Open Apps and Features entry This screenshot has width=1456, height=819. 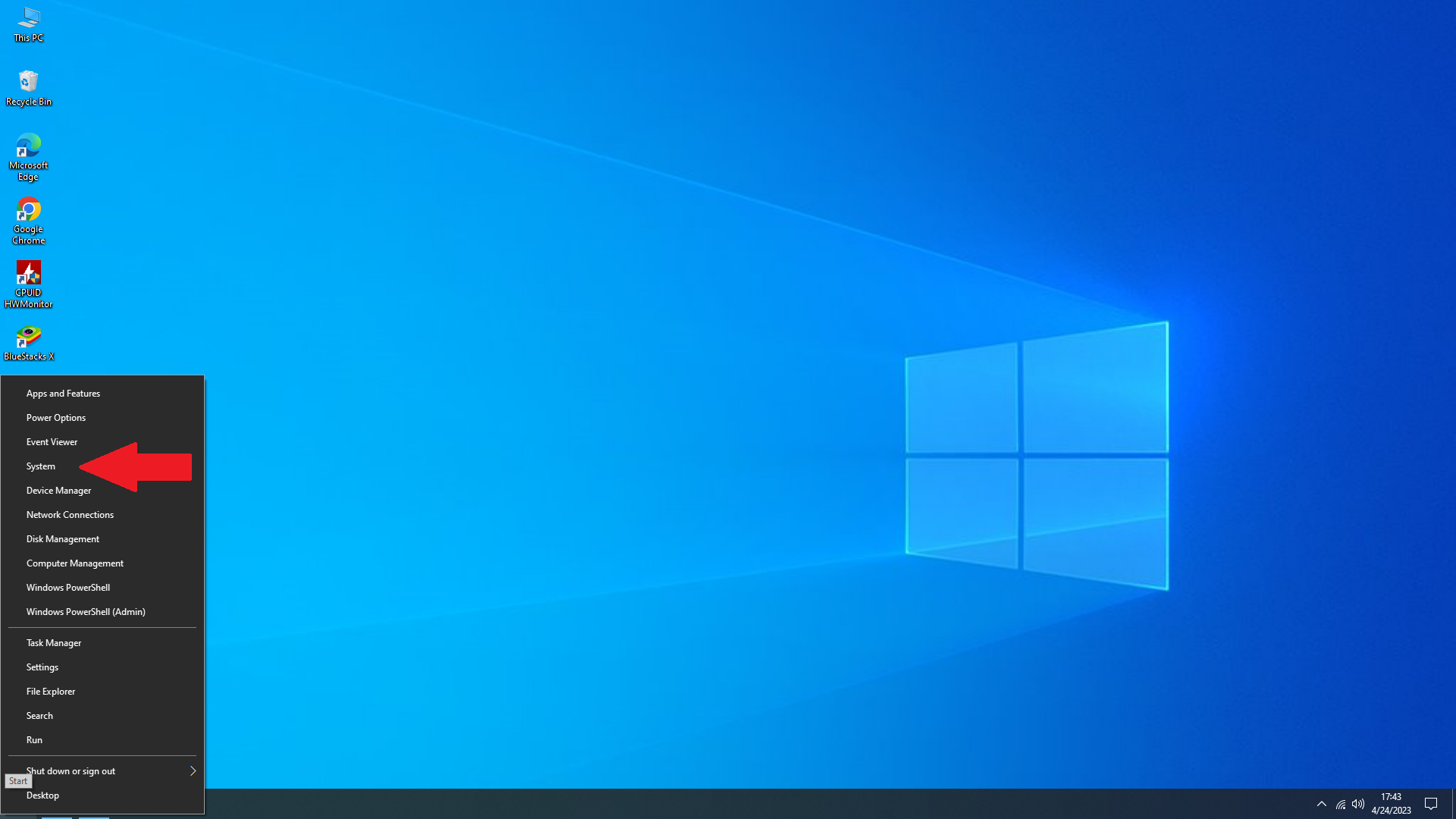click(x=63, y=394)
